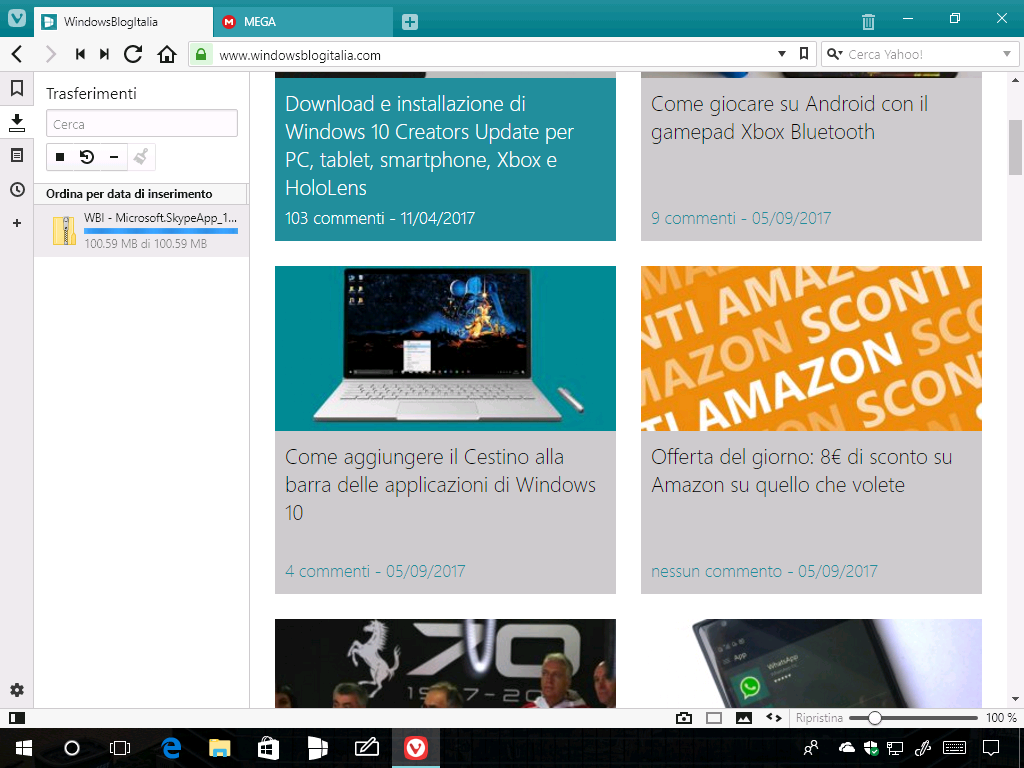
Task: Remove the selected download from list
Action: [x=114, y=157]
